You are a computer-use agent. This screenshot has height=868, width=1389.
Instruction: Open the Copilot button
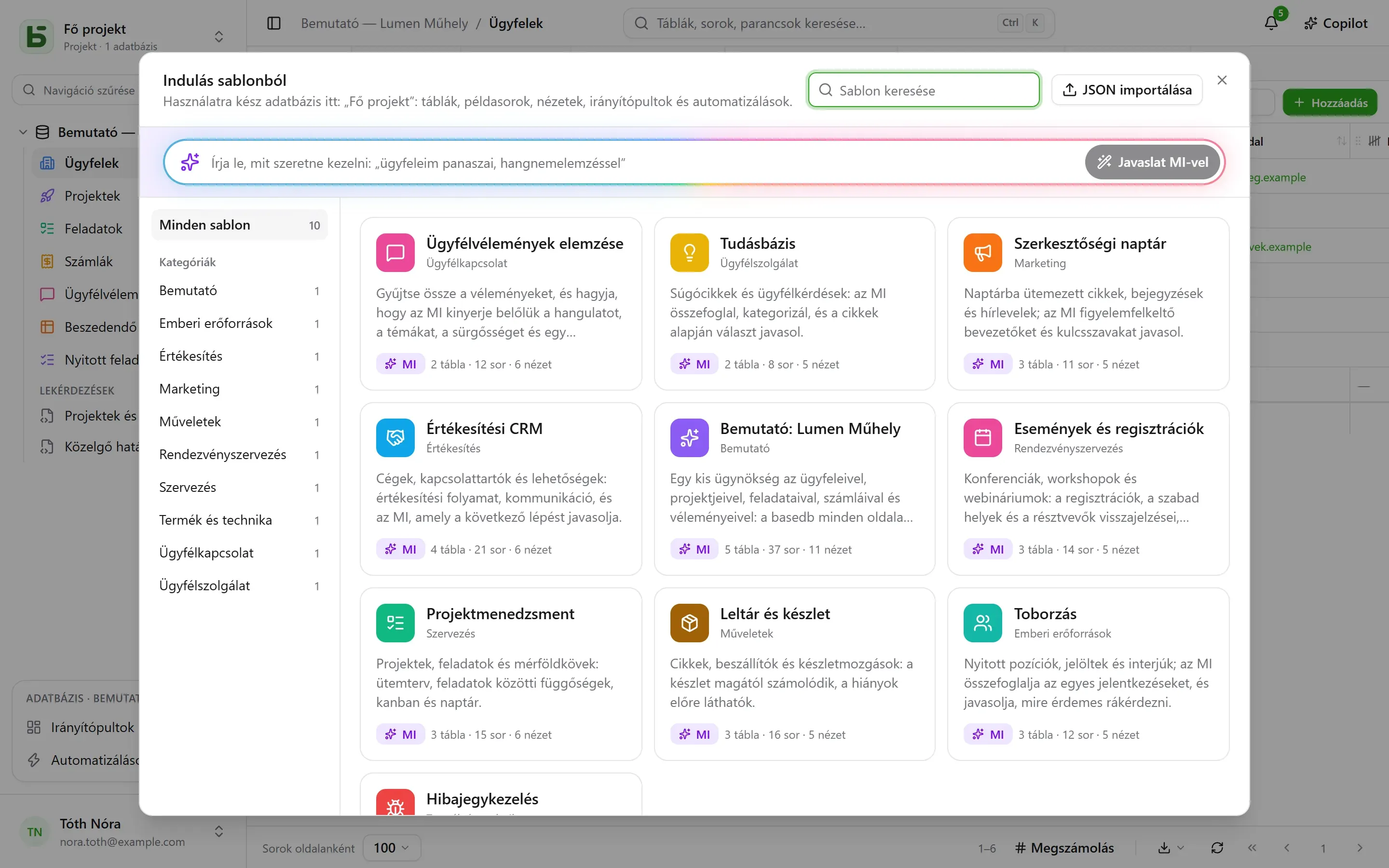point(1335,23)
